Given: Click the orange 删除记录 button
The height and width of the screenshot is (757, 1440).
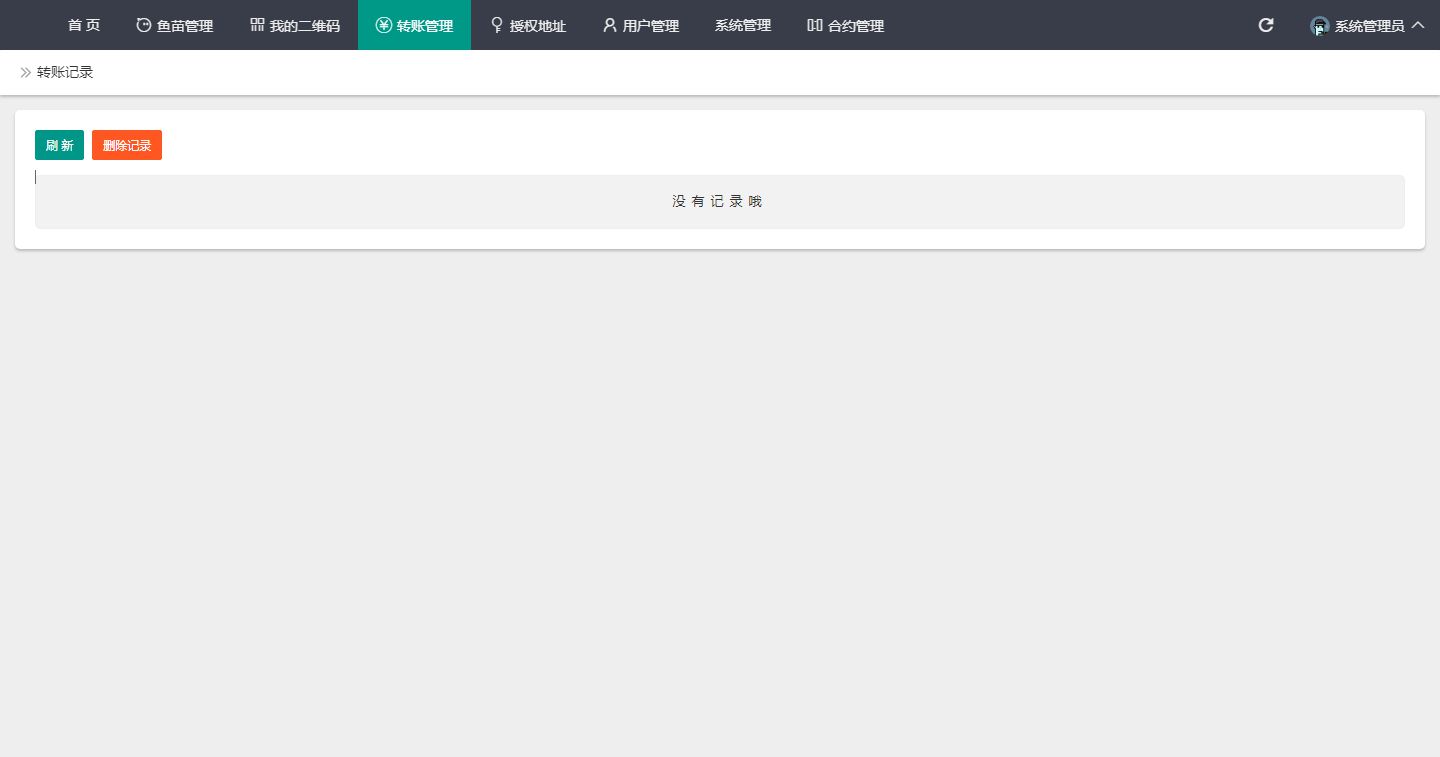Looking at the screenshot, I should (x=126, y=144).
